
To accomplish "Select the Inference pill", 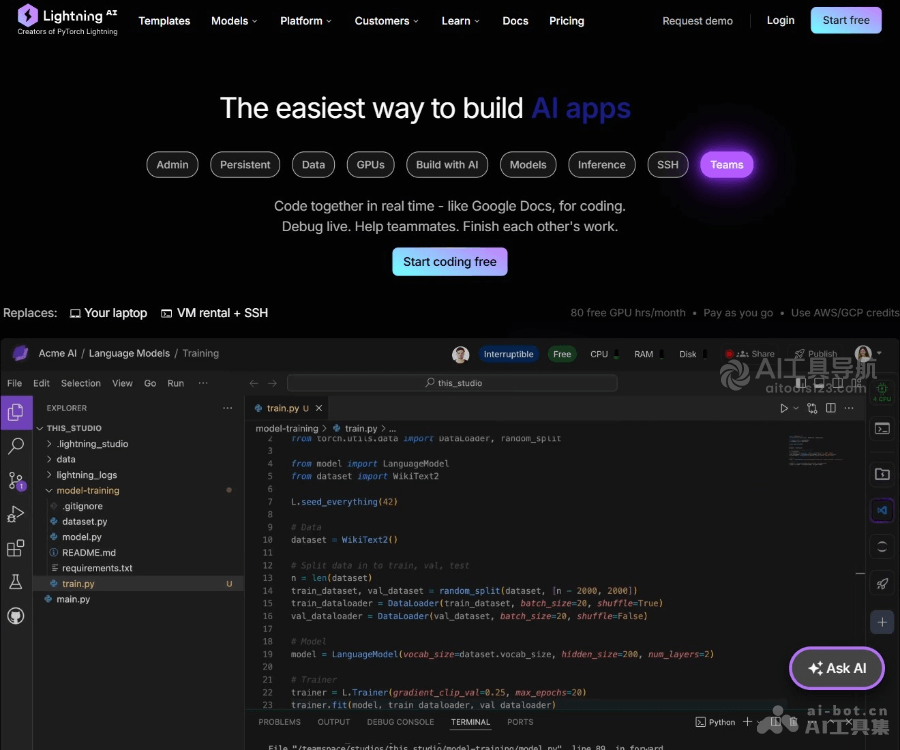I will [x=602, y=165].
